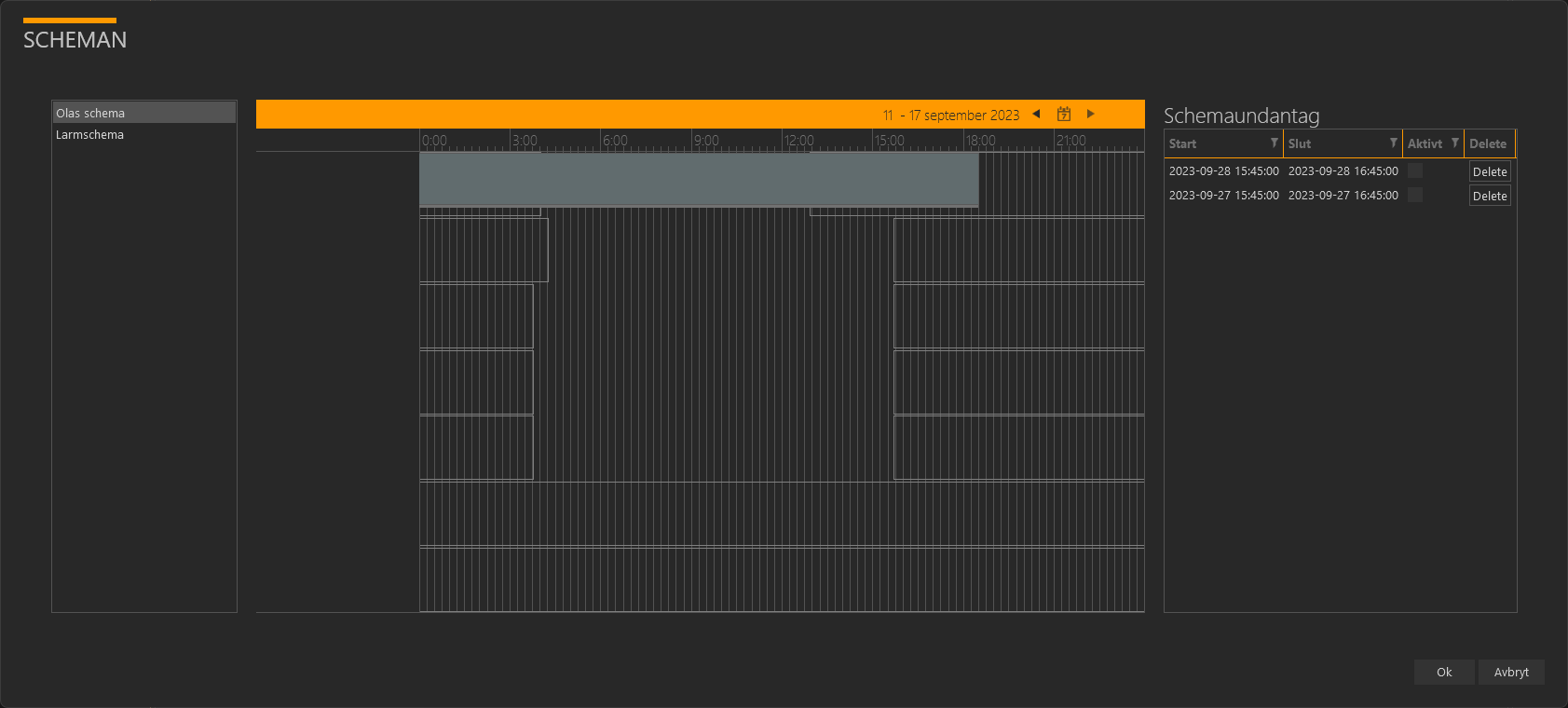Delete the 2023-09-28 schedule exception
The image size is (1568, 708).
pyautogui.click(x=1489, y=172)
